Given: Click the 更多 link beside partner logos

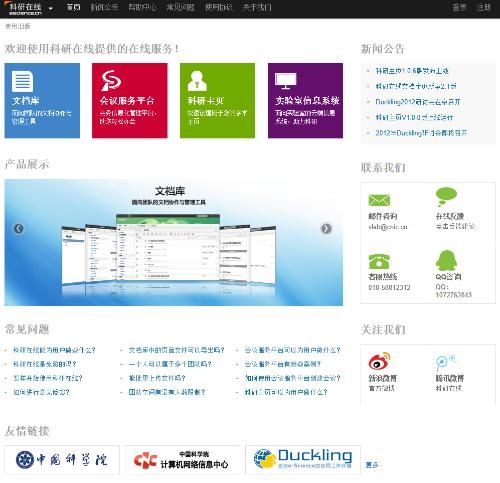Looking at the screenshot, I should click(372, 464).
